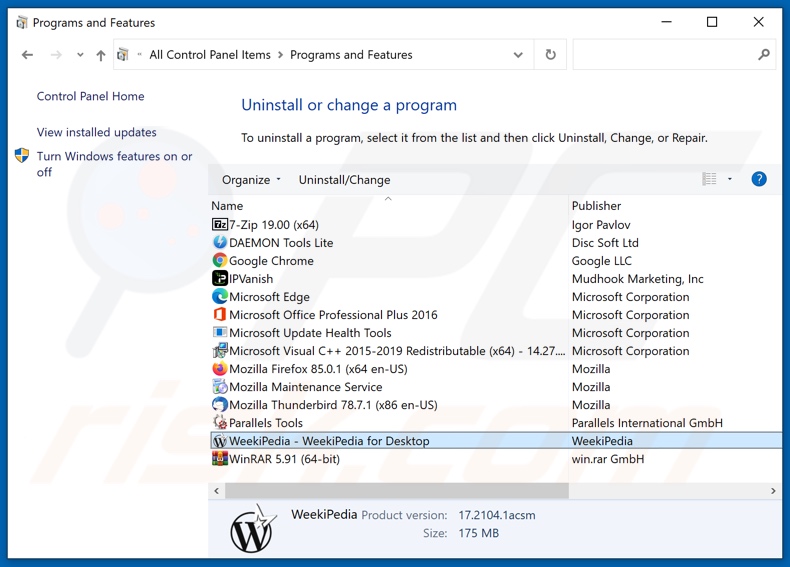This screenshot has width=790, height=567.
Task: Click the WeekiPedia icon in program list
Action: [220, 440]
